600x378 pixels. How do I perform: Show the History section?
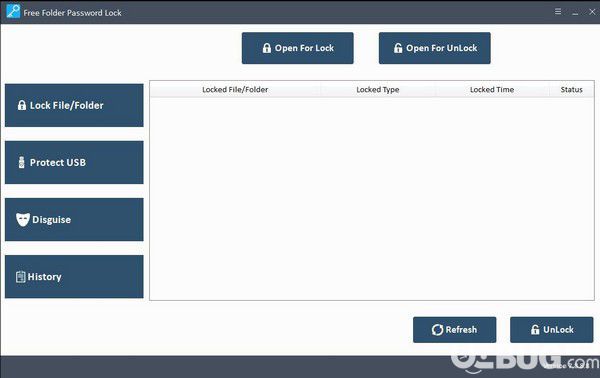pyautogui.click(x=74, y=276)
